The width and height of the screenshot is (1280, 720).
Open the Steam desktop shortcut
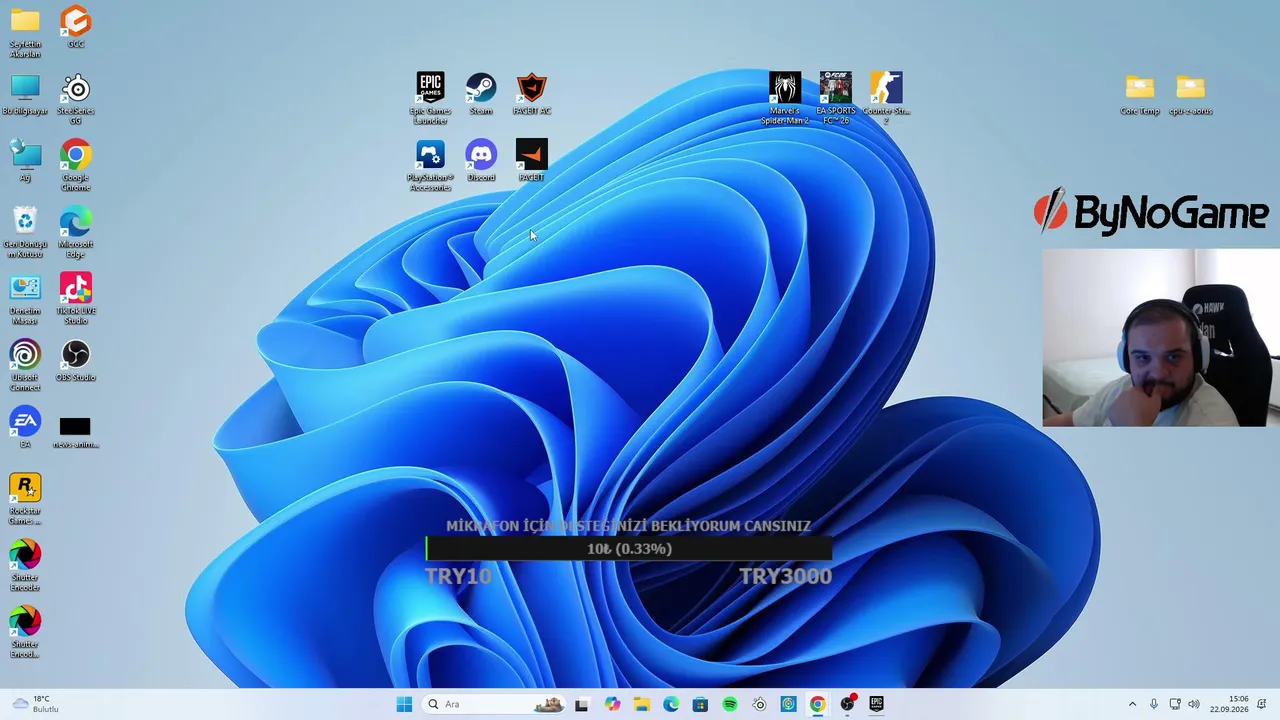coord(481,93)
